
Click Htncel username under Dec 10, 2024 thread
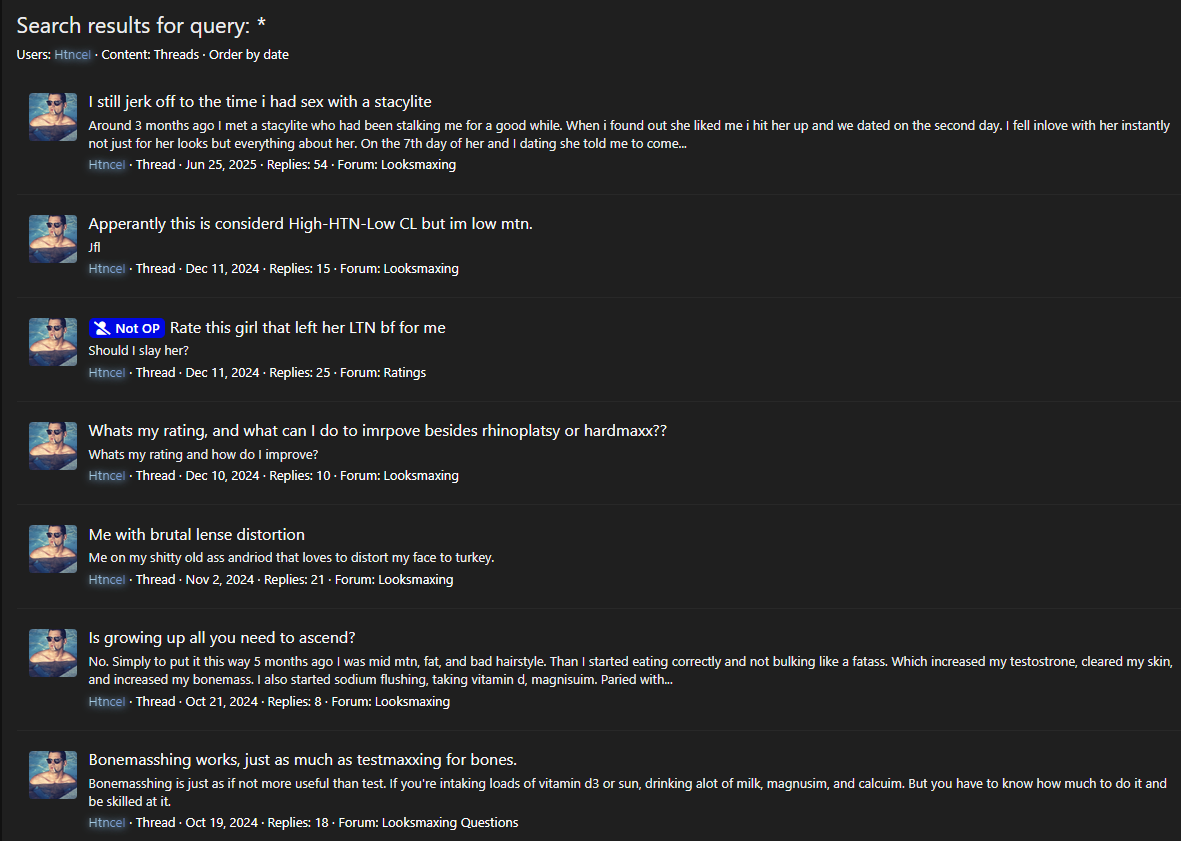click(106, 476)
